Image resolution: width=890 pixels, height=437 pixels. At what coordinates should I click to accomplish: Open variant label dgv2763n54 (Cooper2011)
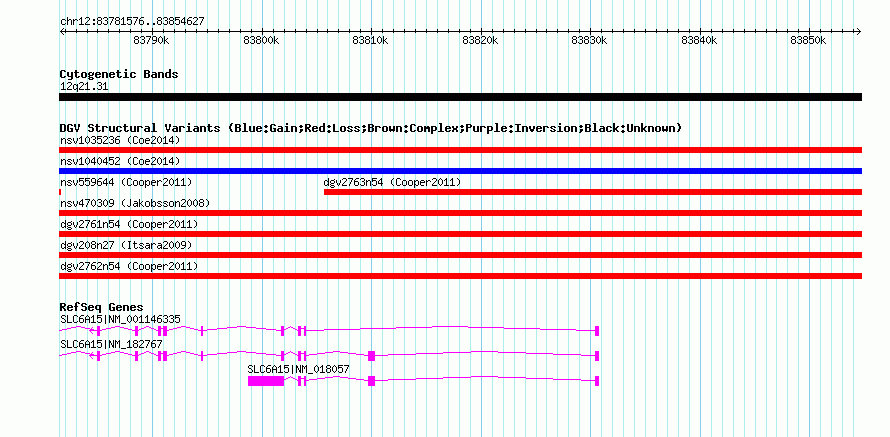[392, 183]
